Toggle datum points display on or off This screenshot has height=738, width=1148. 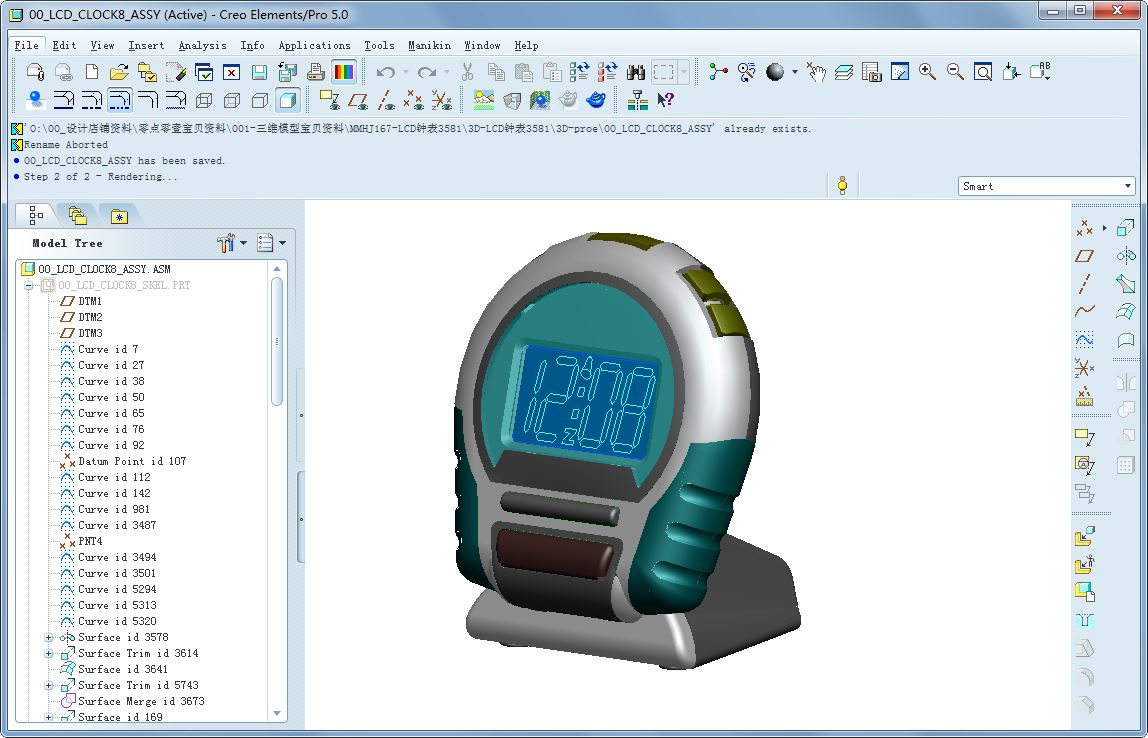(413, 100)
